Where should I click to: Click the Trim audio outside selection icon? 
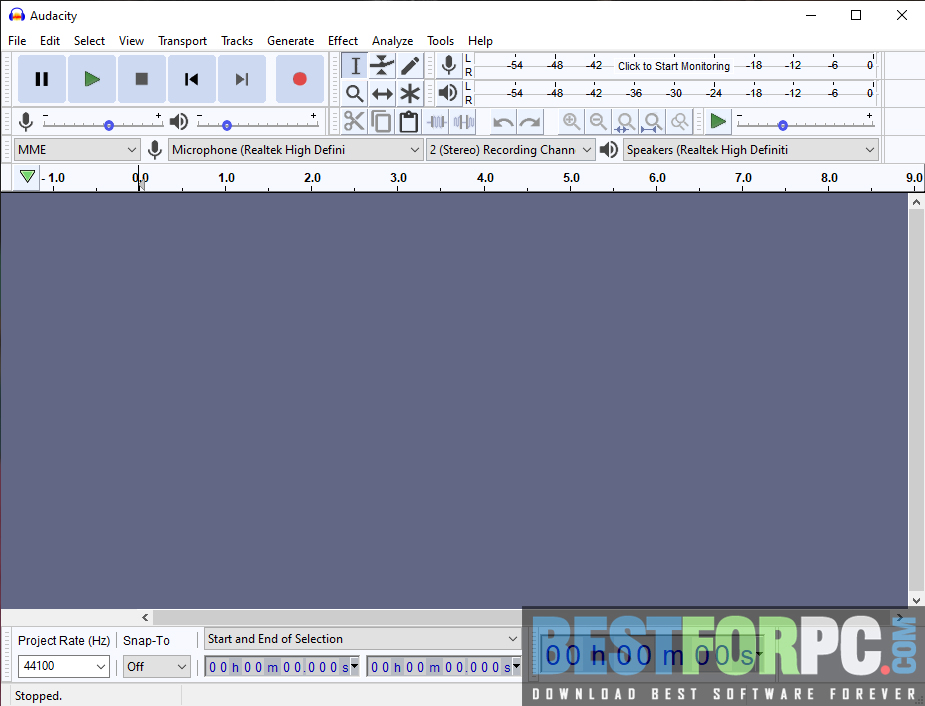click(437, 122)
